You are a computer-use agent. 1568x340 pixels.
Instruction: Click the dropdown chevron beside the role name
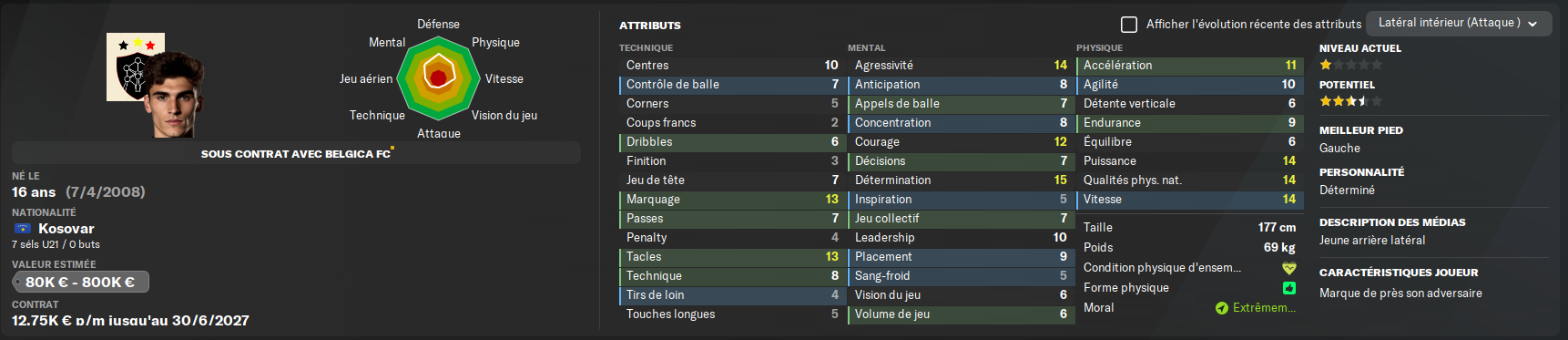coord(1532,24)
